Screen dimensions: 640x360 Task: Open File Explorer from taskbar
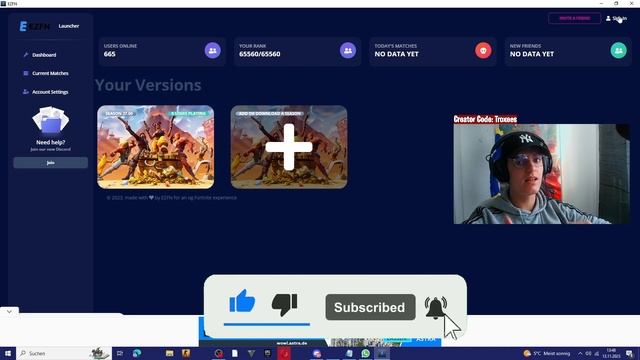tap(169, 353)
